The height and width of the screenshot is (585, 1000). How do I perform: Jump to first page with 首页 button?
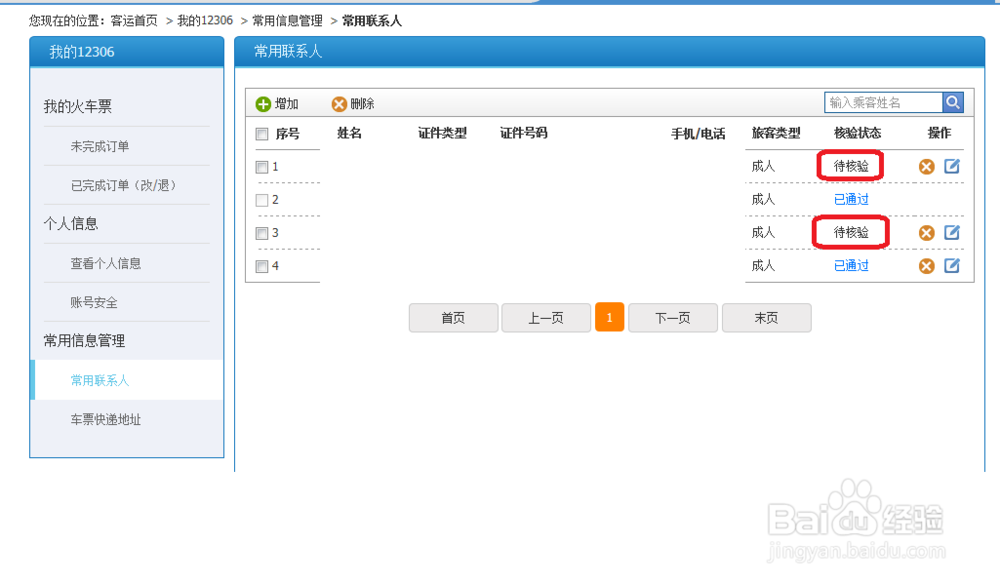click(453, 318)
